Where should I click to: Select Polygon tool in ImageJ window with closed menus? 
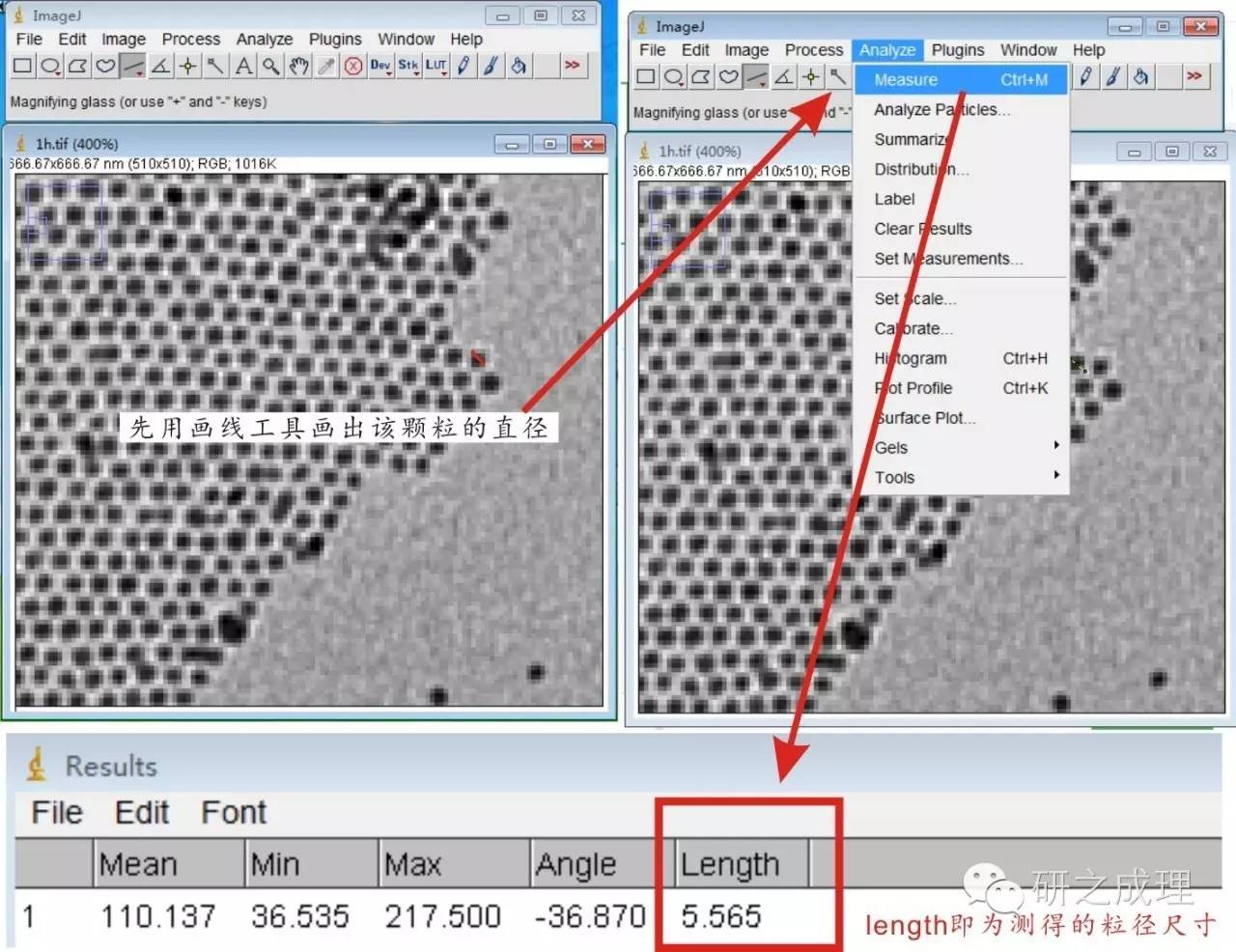coord(77,66)
